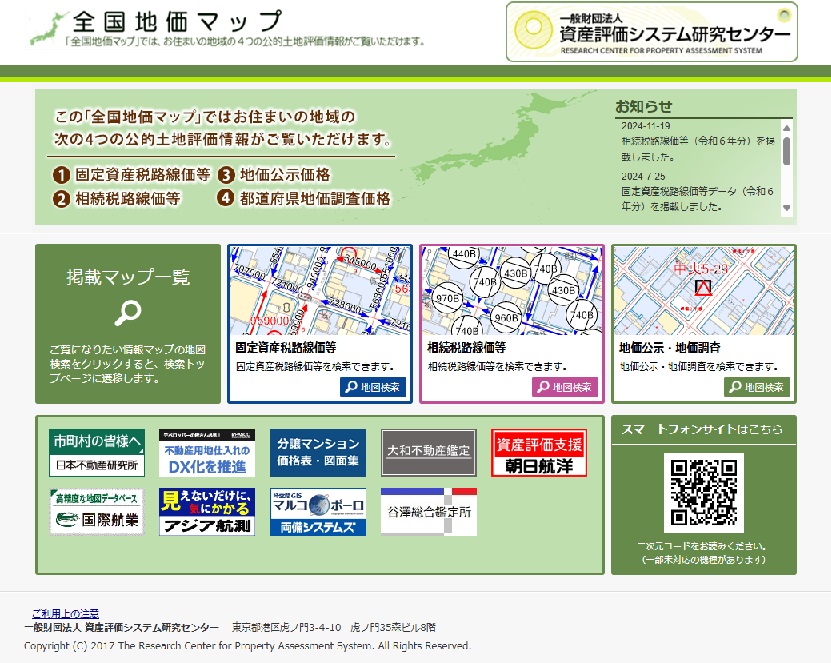Open the 分譲マンション価格表・図面集 banner
The height and width of the screenshot is (663, 831).
[317, 453]
